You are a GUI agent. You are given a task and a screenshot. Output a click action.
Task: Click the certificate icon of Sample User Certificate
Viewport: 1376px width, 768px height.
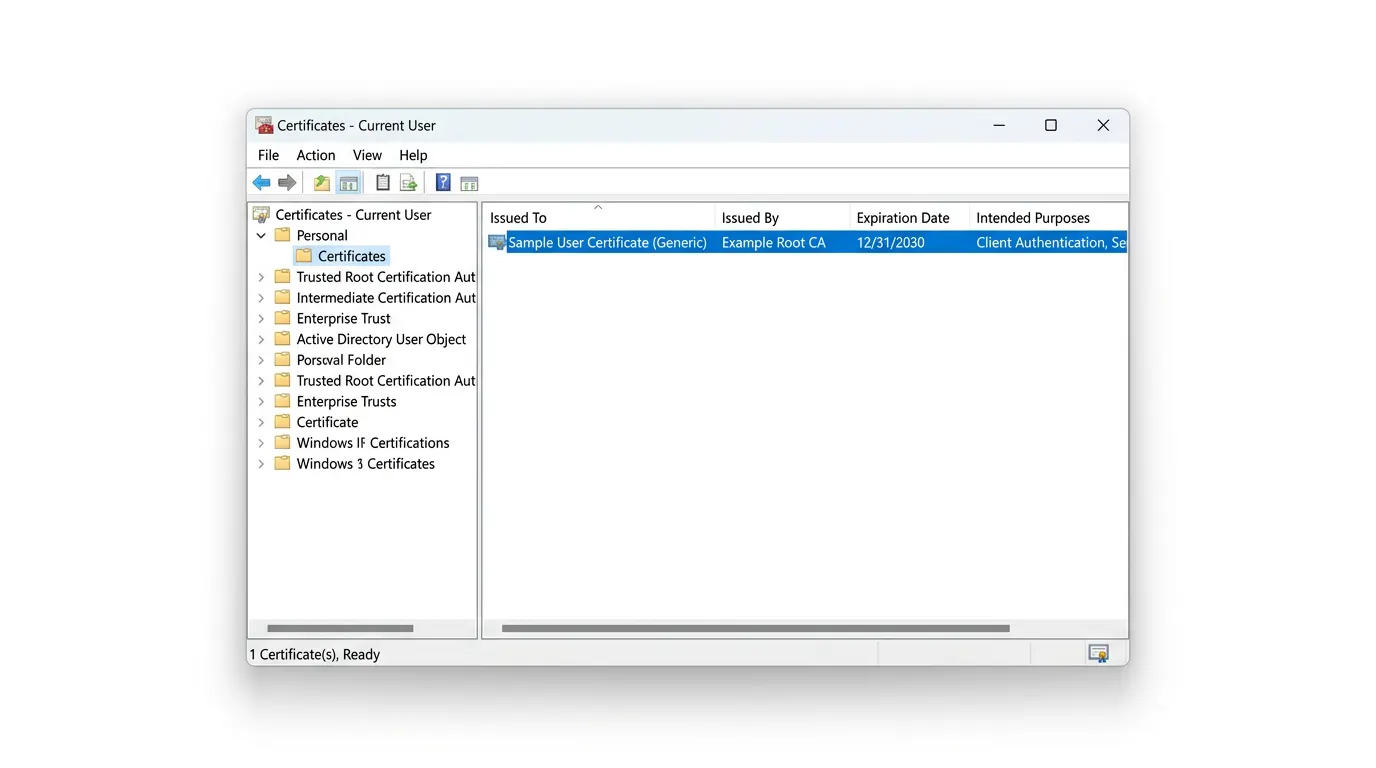[497, 242]
